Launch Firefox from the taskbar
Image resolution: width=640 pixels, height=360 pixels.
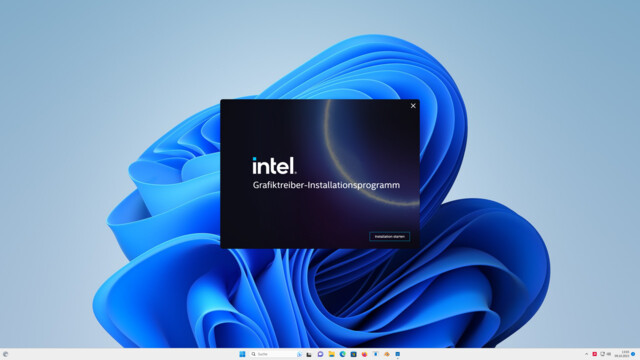[x=364, y=354]
